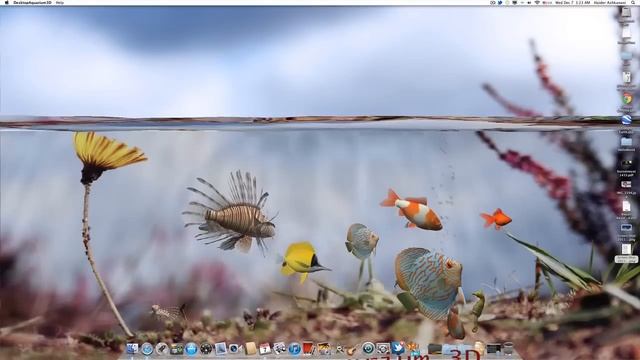Open iTunes from the Dock
Viewport: 640px width, 360px height.
(294, 349)
